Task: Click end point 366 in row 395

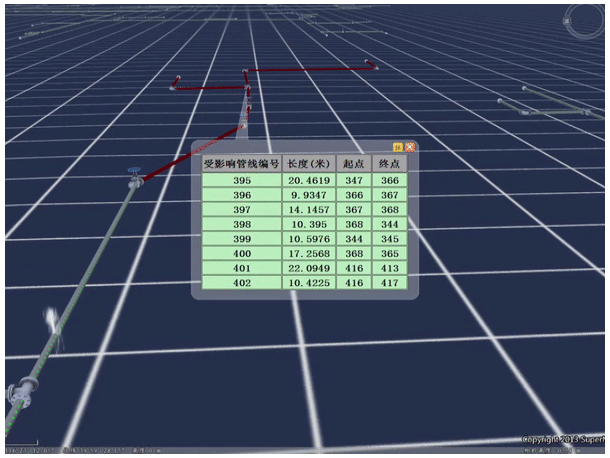Action: tap(389, 180)
